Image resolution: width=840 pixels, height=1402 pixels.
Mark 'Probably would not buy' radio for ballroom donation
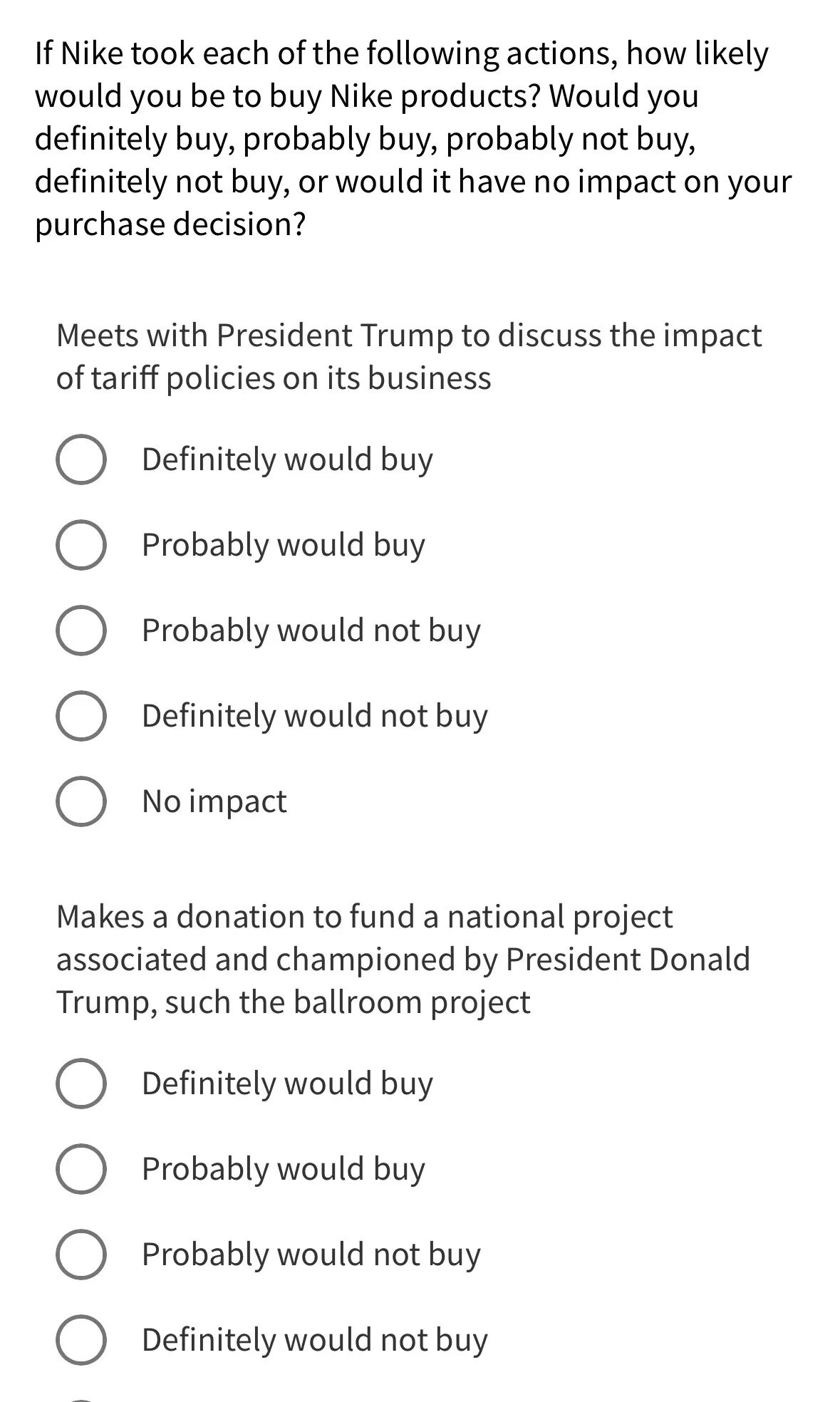pyautogui.click(x=81, y=1255)
